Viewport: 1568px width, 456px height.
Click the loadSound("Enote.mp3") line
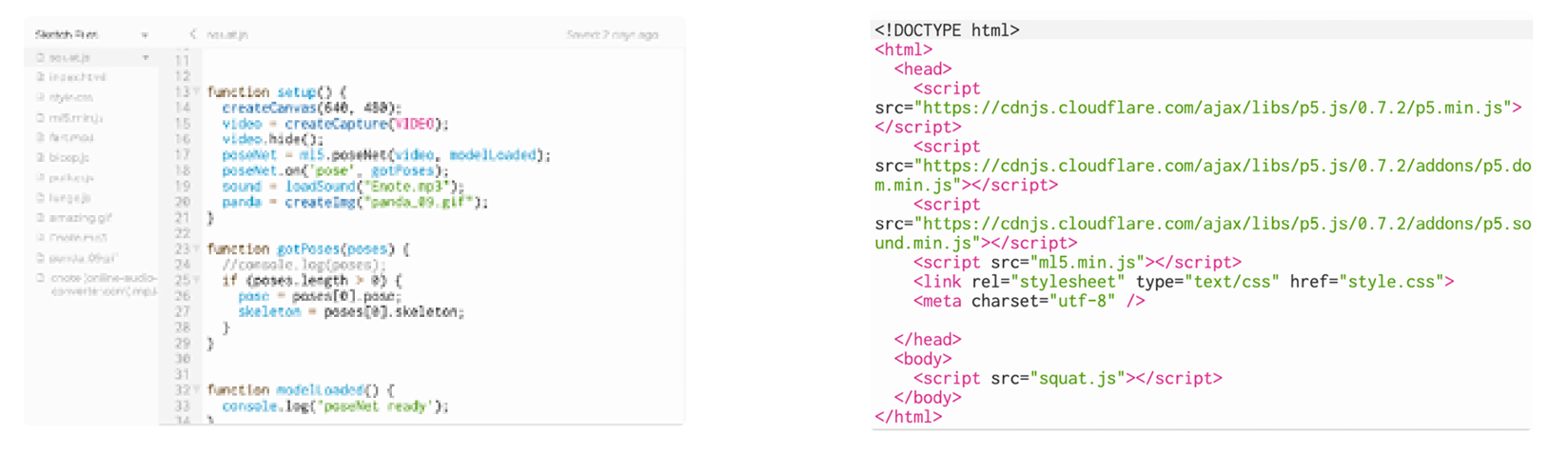pyautogui.click(x=343, y=187)
